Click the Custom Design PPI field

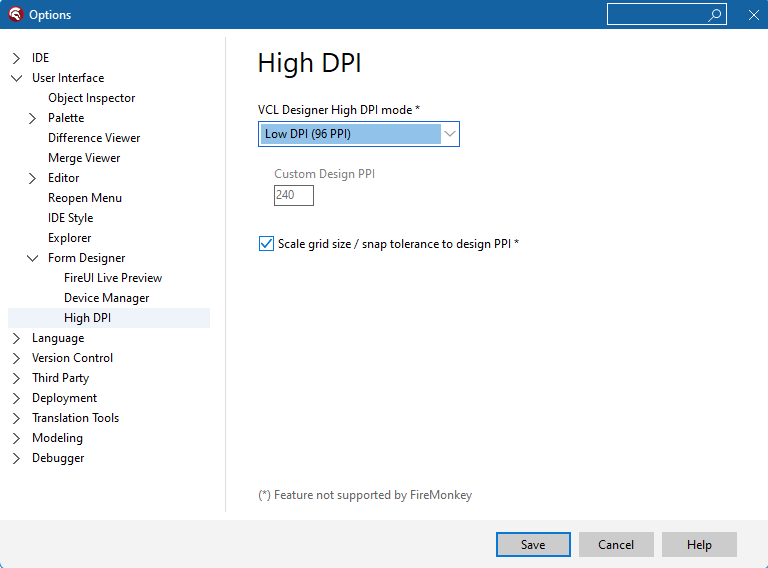pyautogui.click(x=294, y=195)
